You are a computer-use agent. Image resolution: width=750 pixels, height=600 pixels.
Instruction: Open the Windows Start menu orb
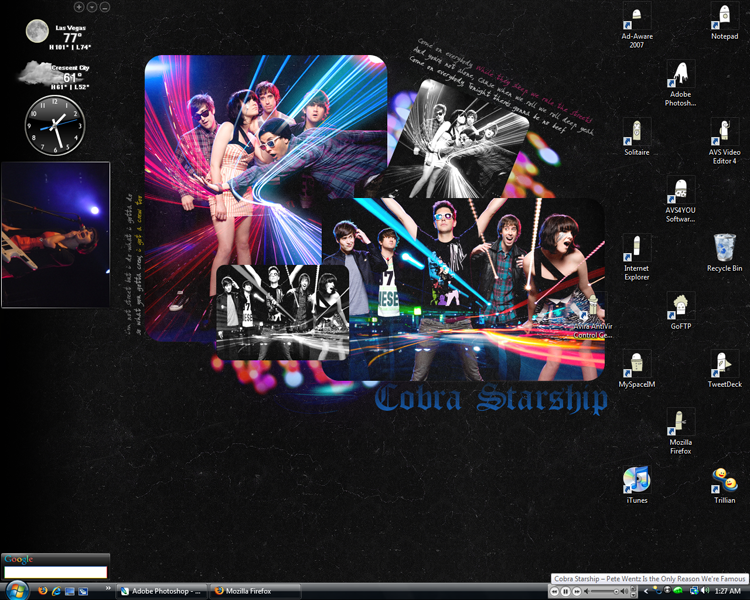pos(17,591)
